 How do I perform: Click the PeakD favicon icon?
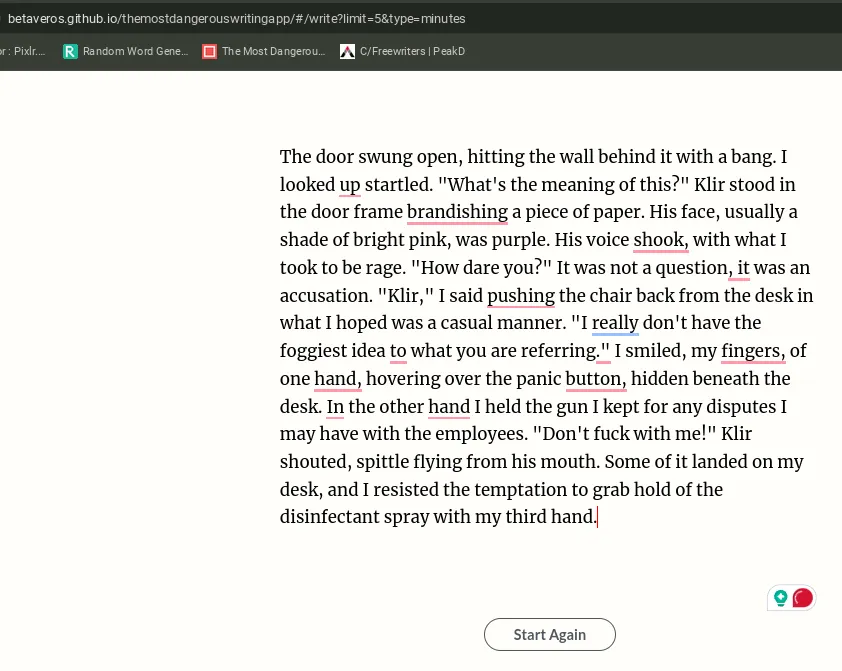click(x=347, y=52)
